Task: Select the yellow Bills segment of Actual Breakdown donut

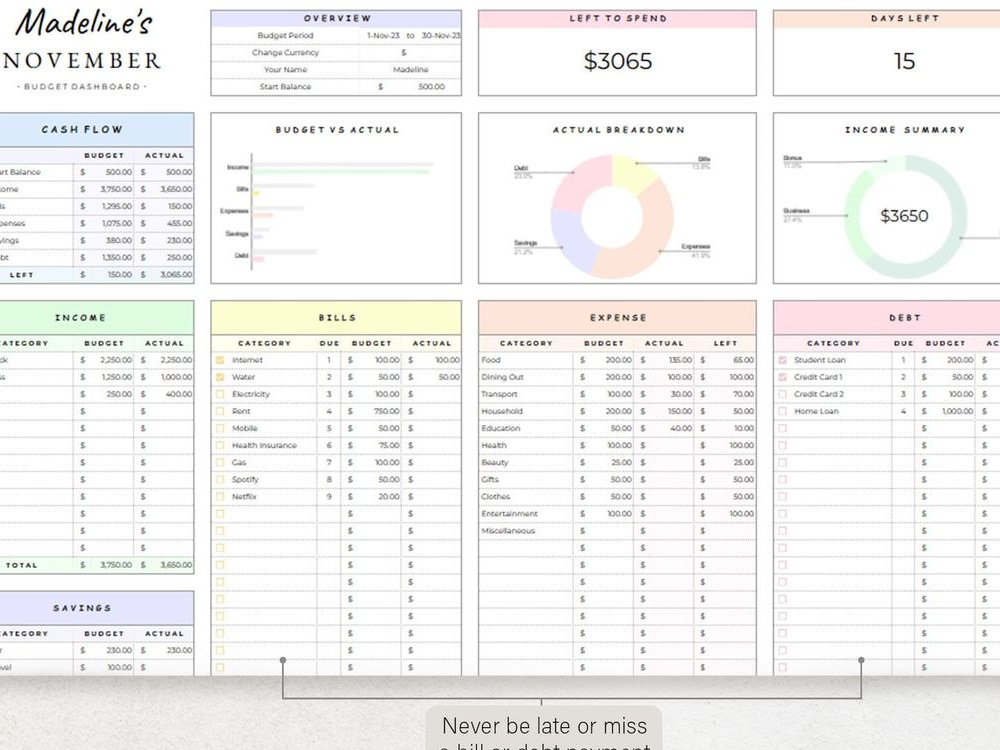Action: [x=630, y=172]
